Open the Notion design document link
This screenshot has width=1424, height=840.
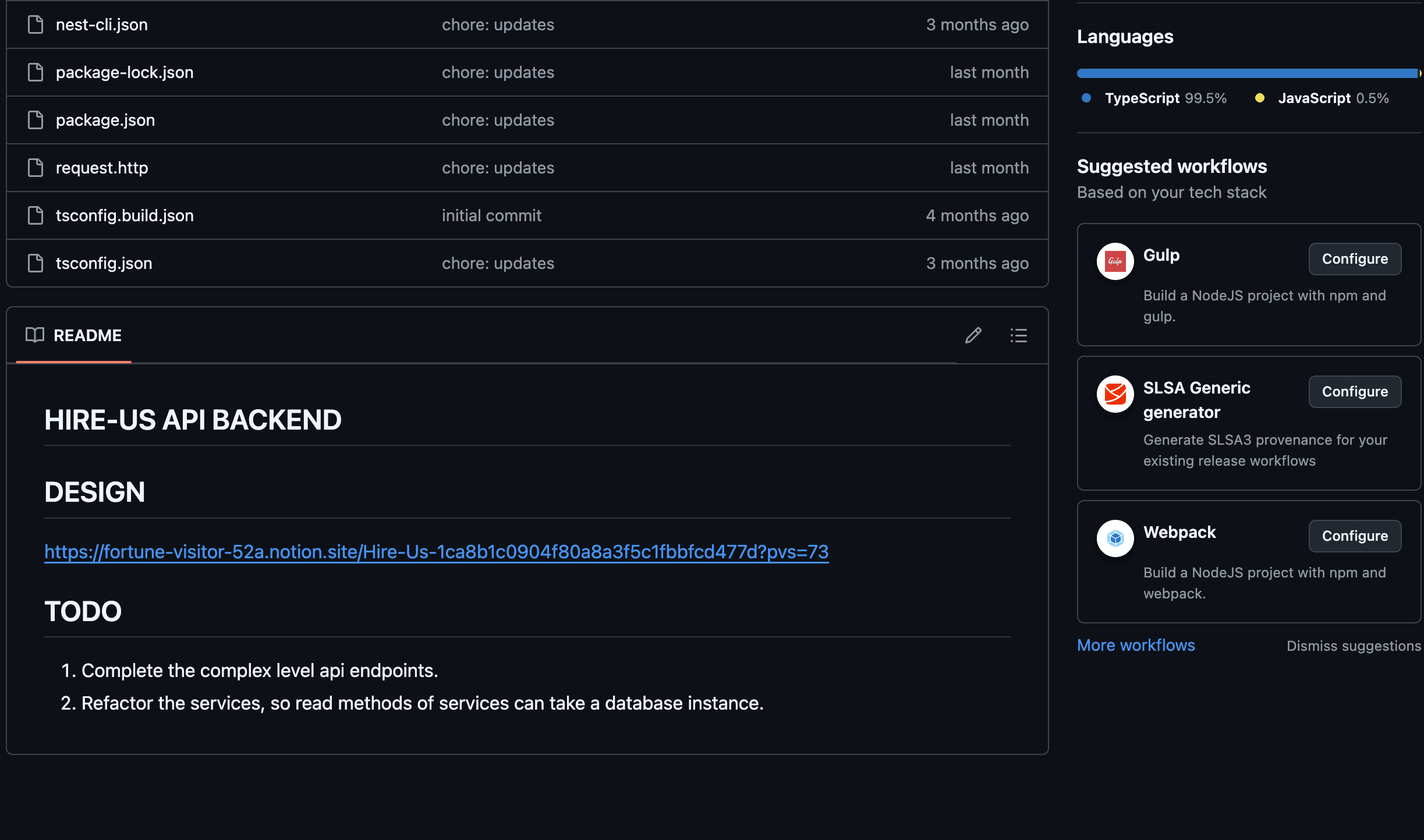(436, 552)
